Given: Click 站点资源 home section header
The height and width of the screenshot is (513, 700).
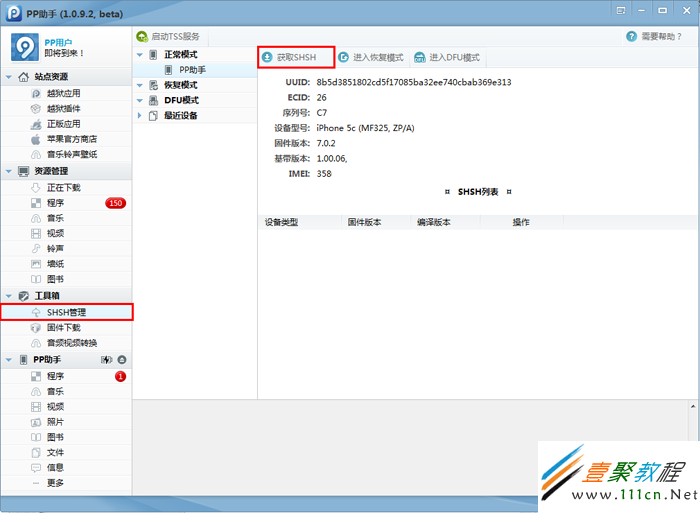Looking at the screenshot, I should (66, 77).
